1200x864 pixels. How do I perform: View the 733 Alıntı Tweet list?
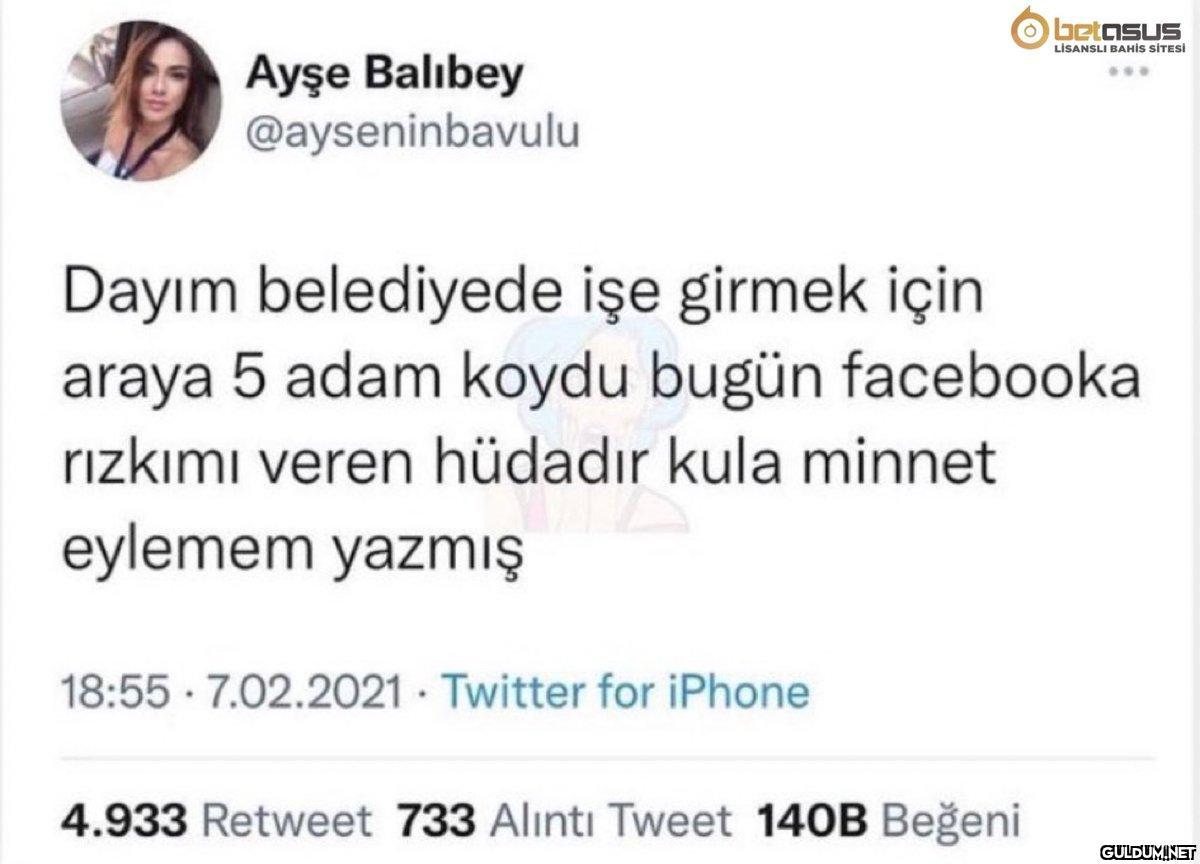click(x=565, y=822)
